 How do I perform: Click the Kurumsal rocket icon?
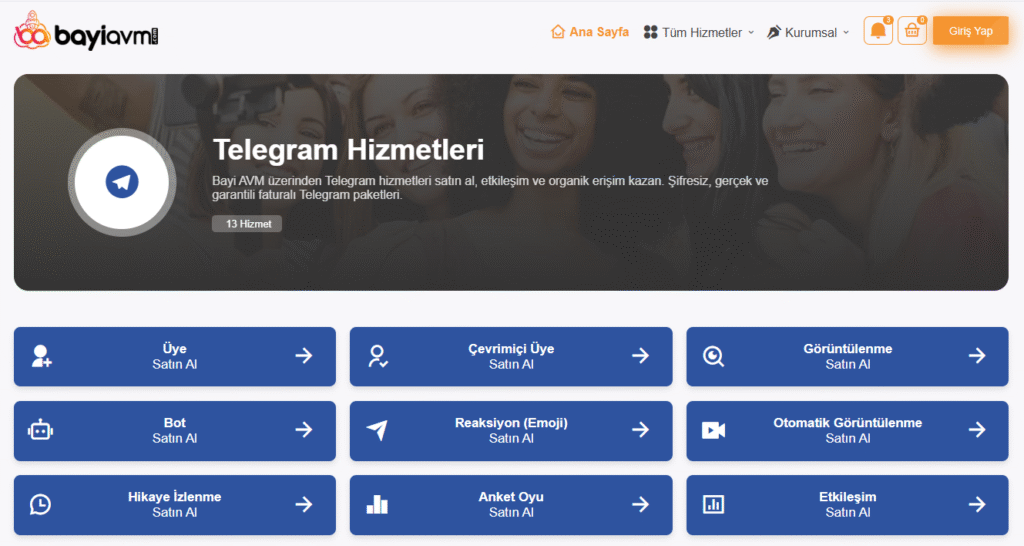pos(774,32)
